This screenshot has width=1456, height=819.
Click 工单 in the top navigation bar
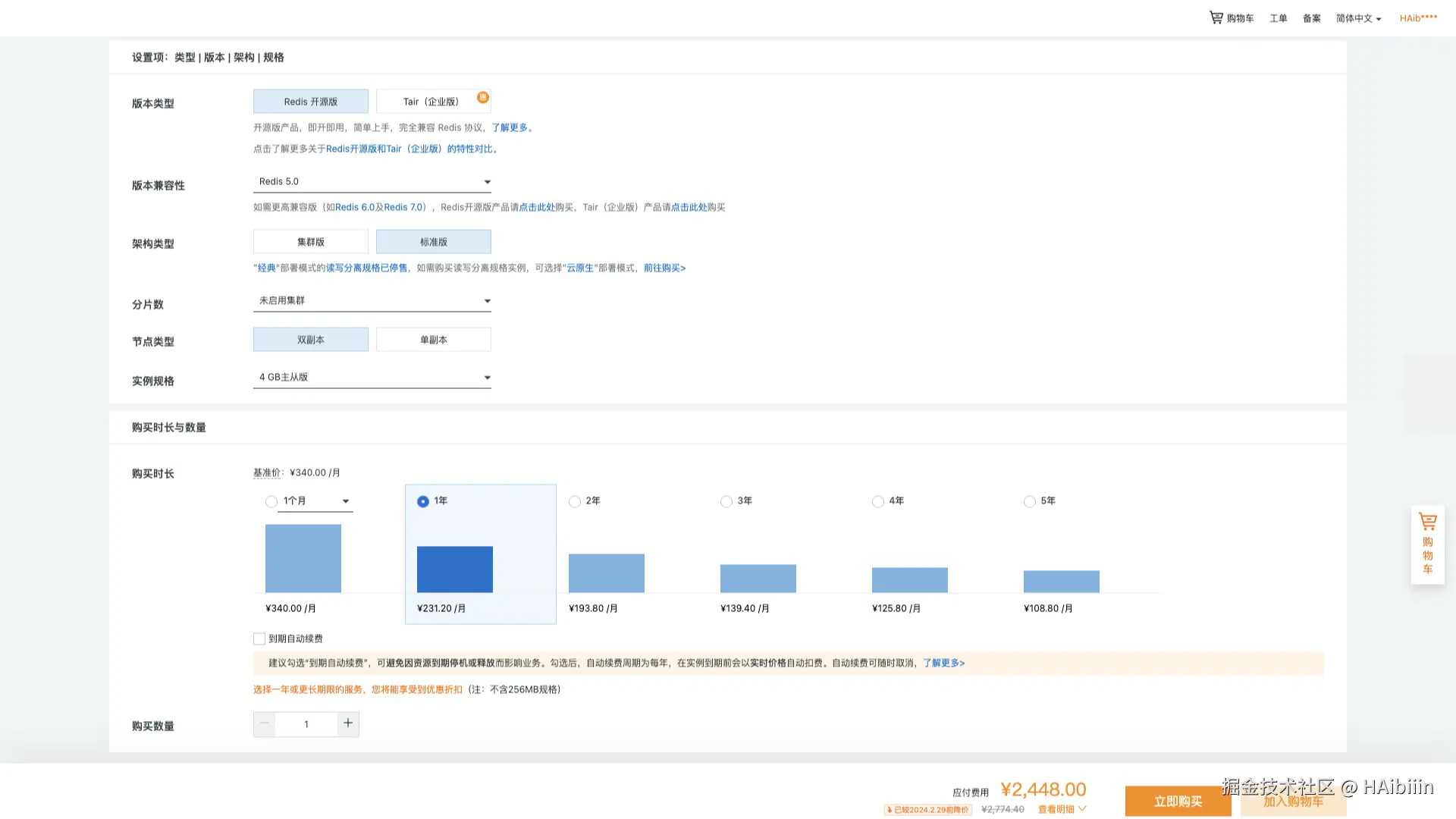[x=1278, y=17]
